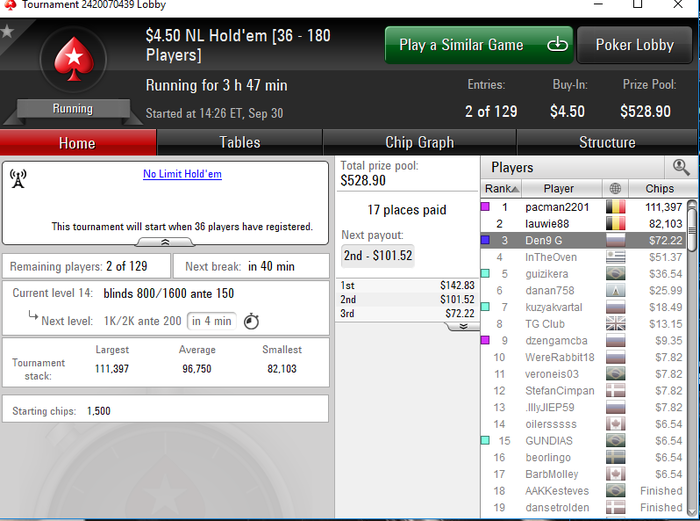Expand the payouts list chevron
Screen dimensions: 700x521
pyautogui.click(x=463, y=326)
